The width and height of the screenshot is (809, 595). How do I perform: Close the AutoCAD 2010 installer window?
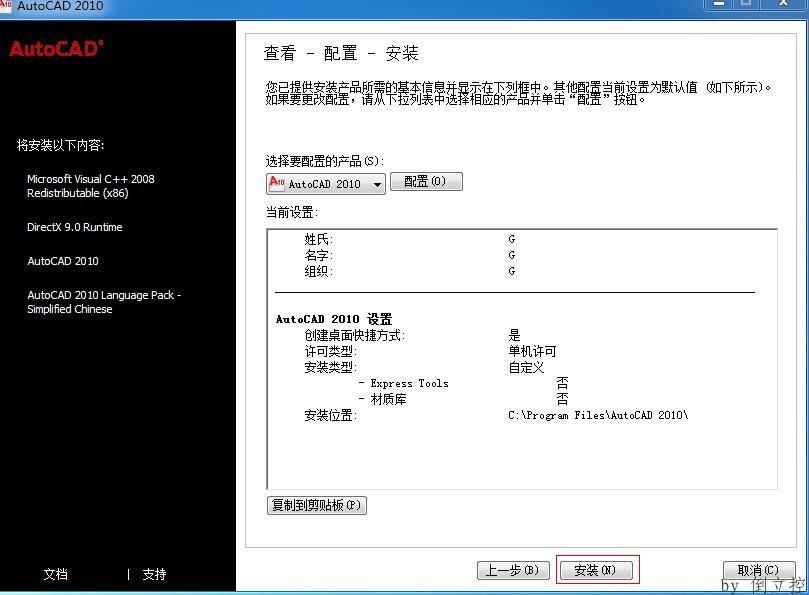tap(783, 4)
